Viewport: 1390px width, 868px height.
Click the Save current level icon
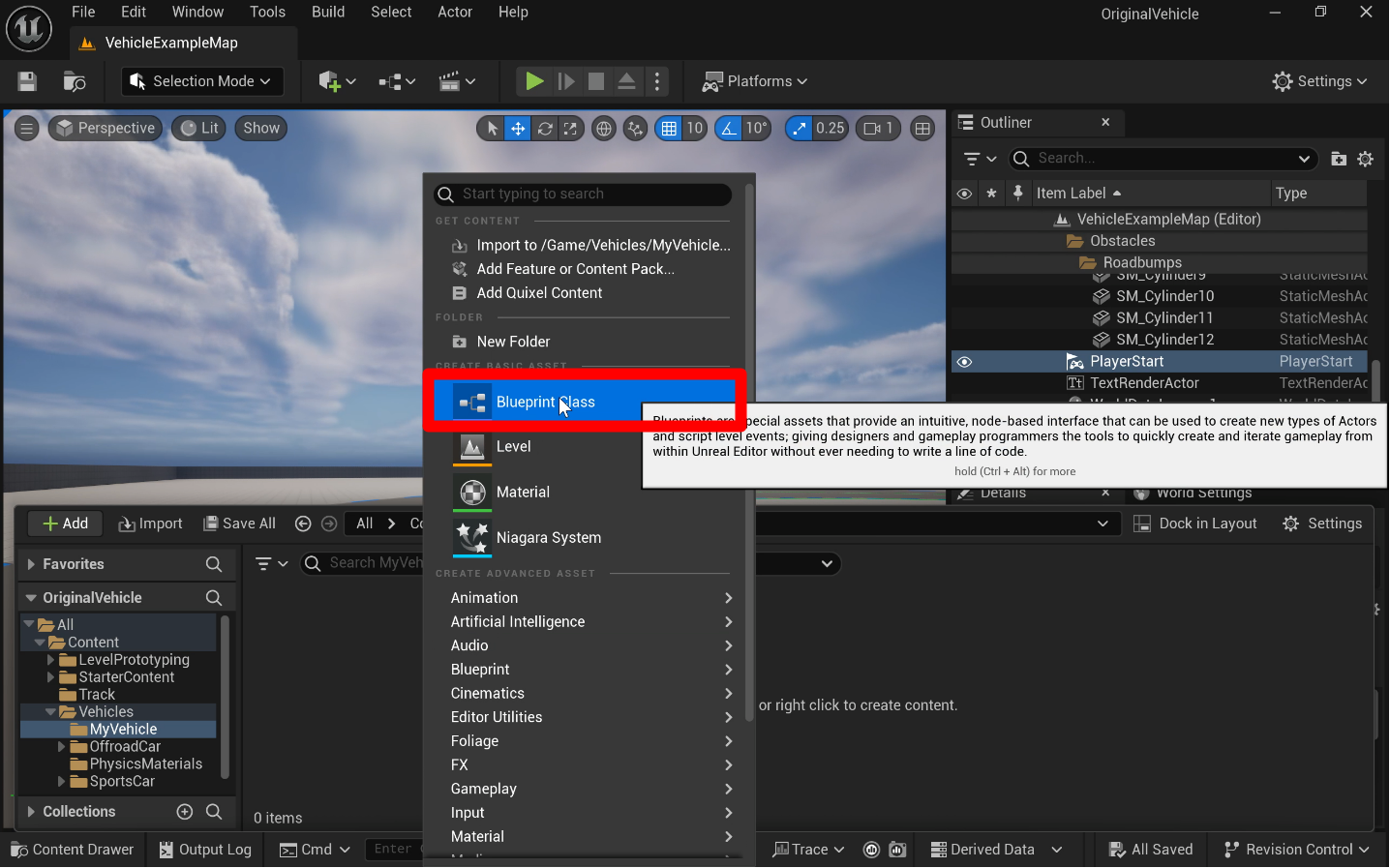pyautogui.click(x=27, y=81)
